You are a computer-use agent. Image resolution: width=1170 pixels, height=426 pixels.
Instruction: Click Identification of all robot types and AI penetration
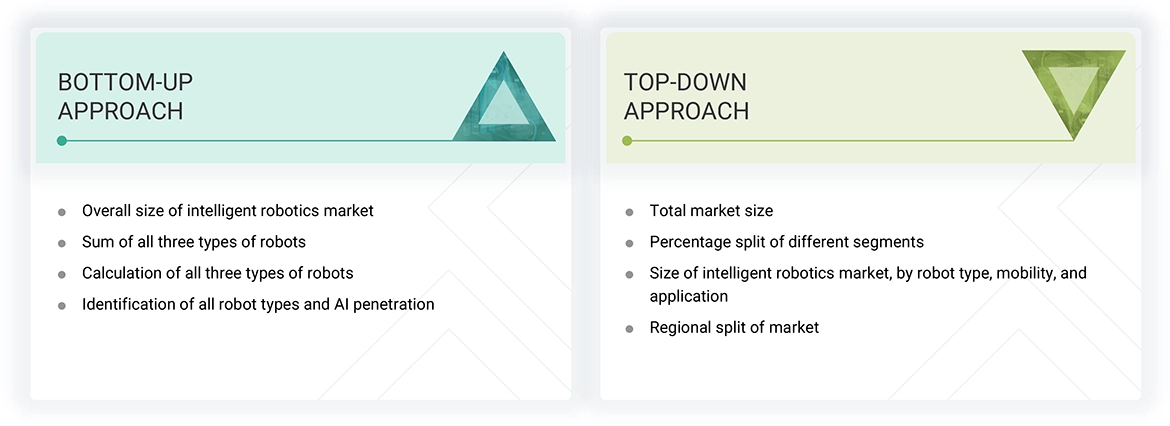(x=258, y=304)
